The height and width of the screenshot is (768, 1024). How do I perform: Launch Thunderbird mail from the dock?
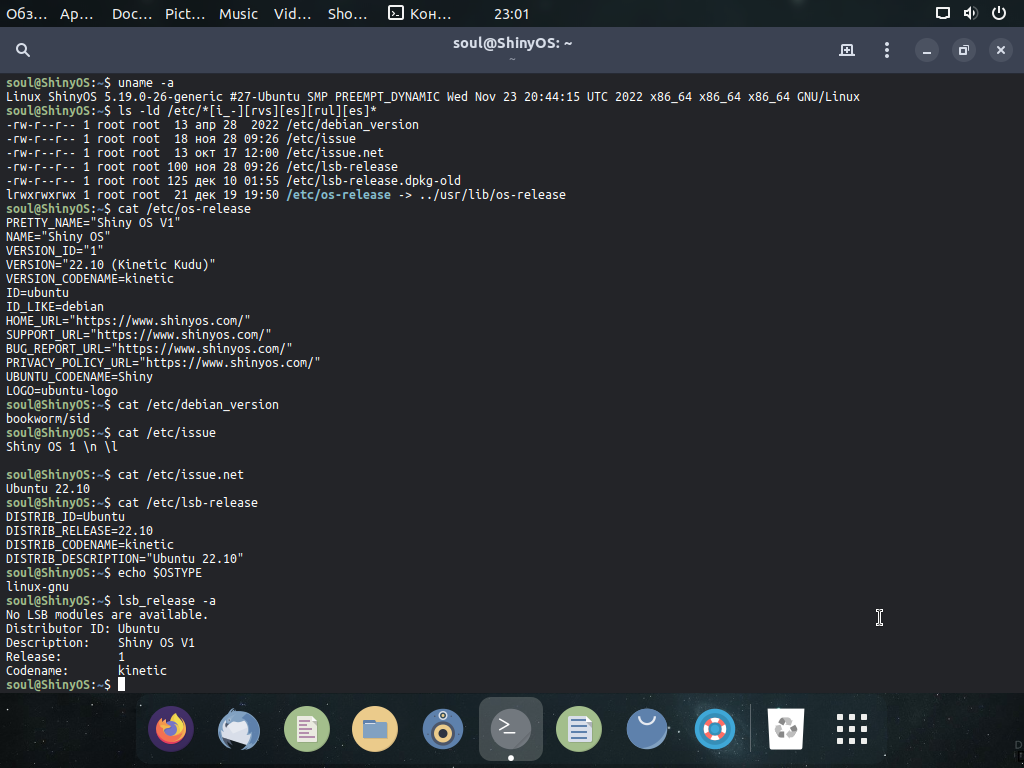tap(239, 729)
